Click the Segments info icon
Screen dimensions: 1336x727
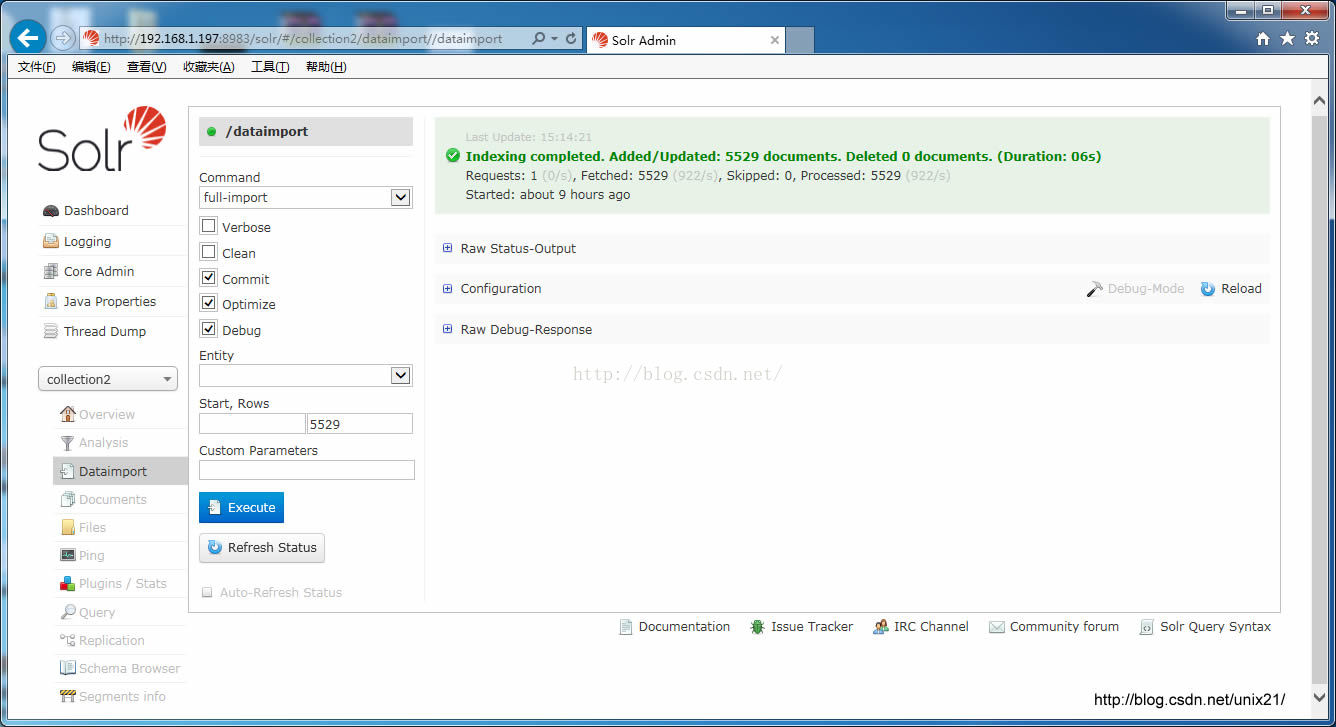[67, 696]
